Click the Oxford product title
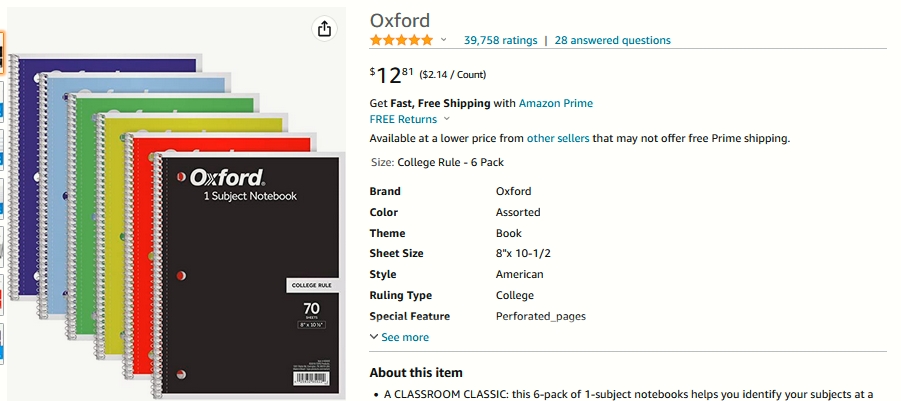This screenshot has width=901, height=401. (x=400, y=21)
